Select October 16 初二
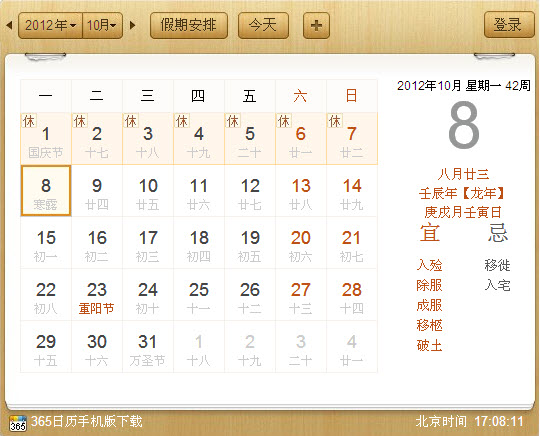 97,243
